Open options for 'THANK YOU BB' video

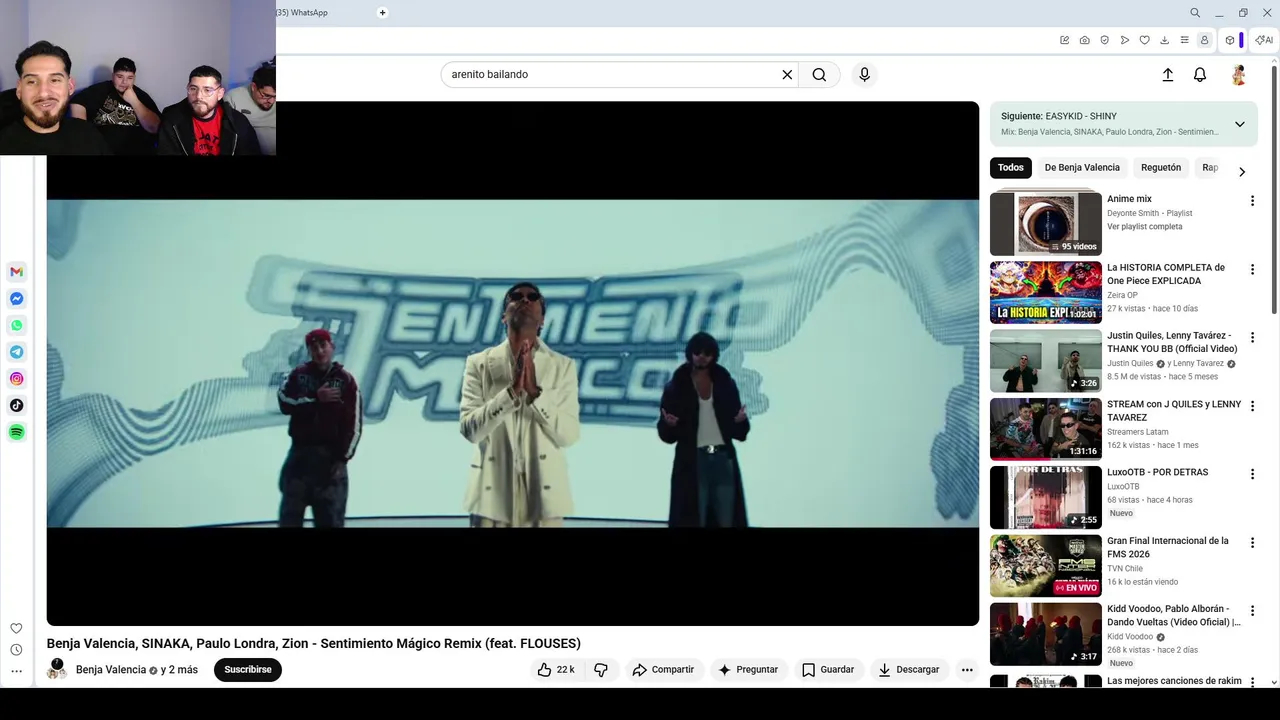1252,338
